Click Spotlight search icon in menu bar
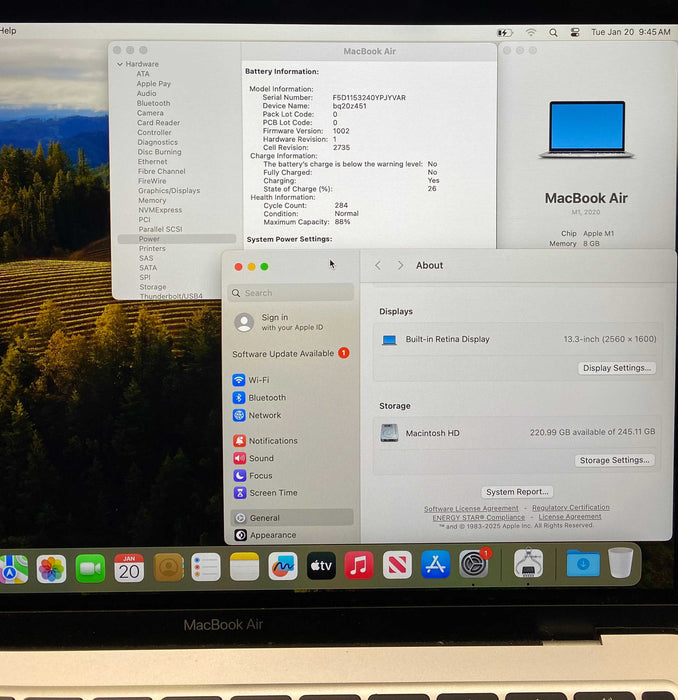Screen dimensions: 678x700 tap(553, 33)
